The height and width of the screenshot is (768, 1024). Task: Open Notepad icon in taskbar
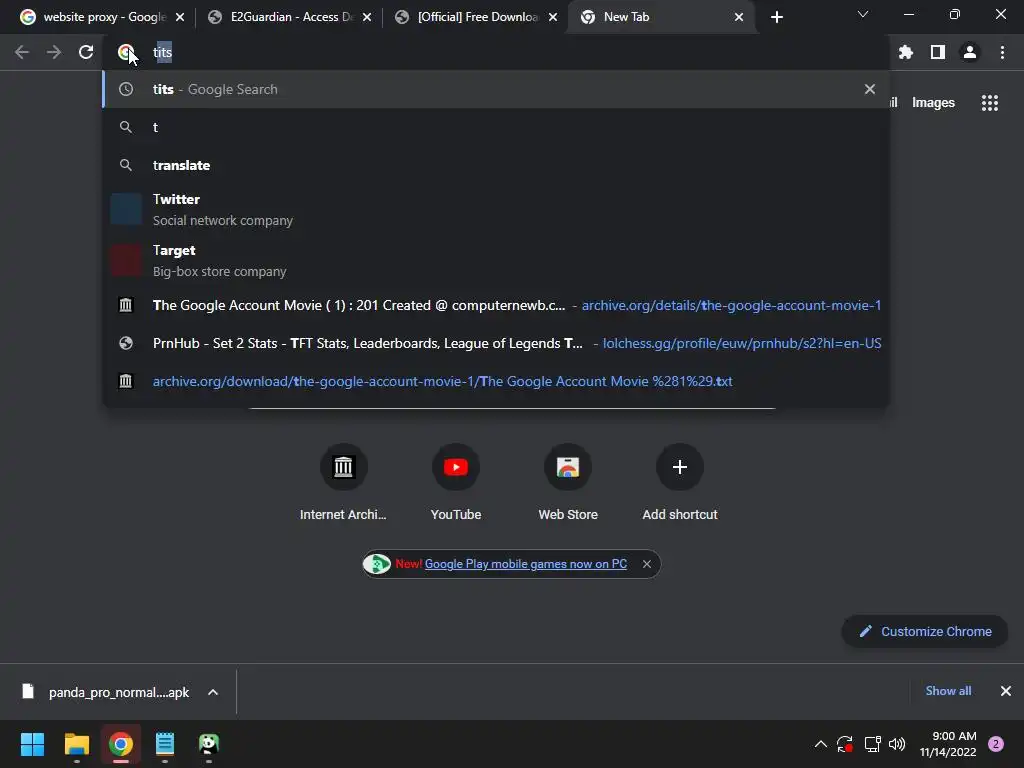[x=165, y=744]
